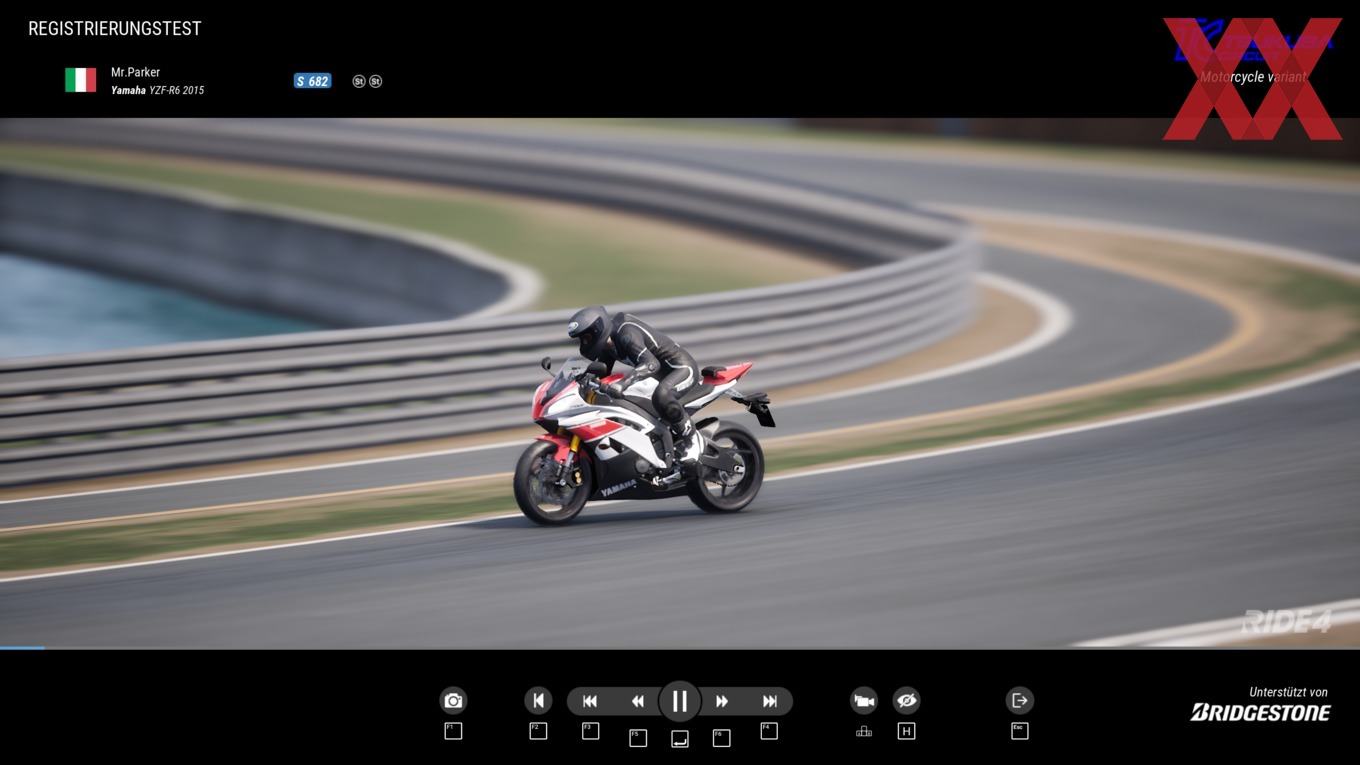Rewind the replay
The height and width of the screenshot is (765, 1360).
(637, 701)
